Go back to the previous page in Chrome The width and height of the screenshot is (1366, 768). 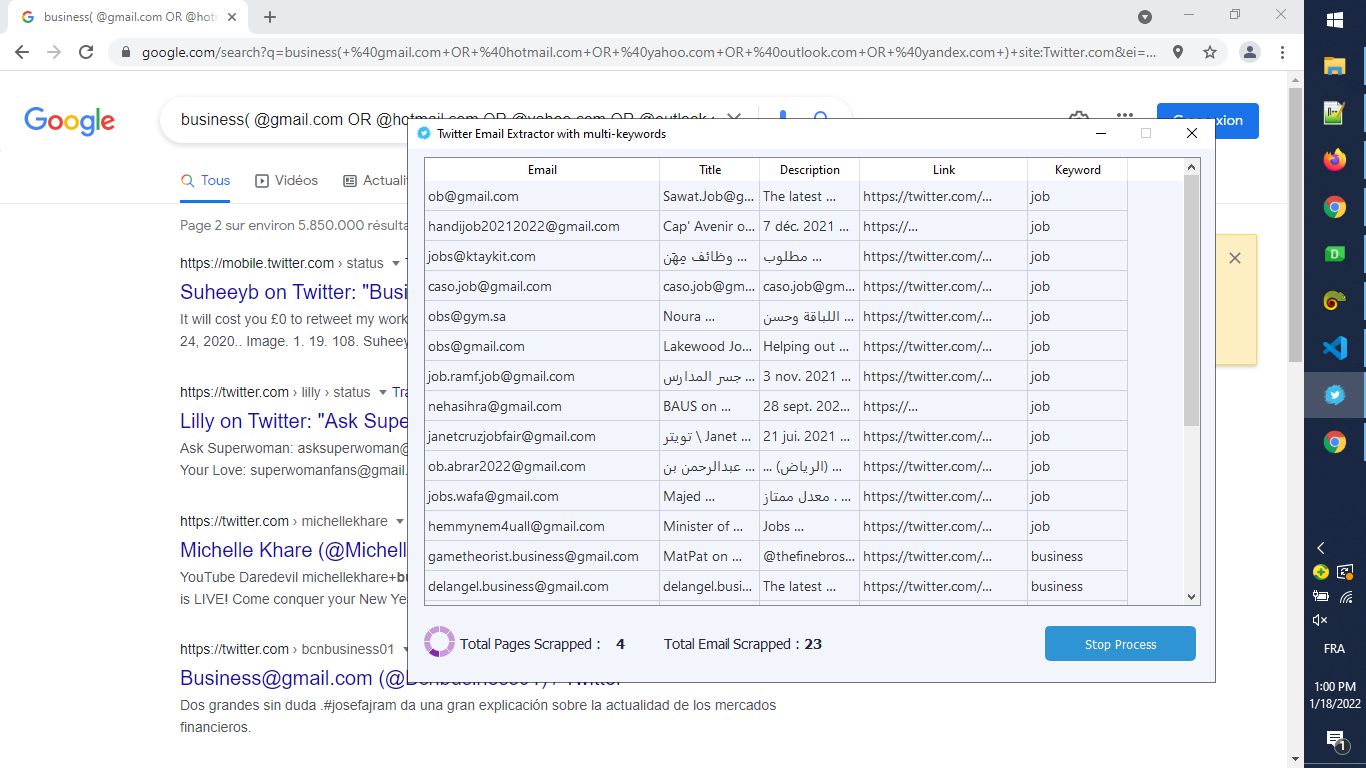pyautogui.click(x=22, y=52)
